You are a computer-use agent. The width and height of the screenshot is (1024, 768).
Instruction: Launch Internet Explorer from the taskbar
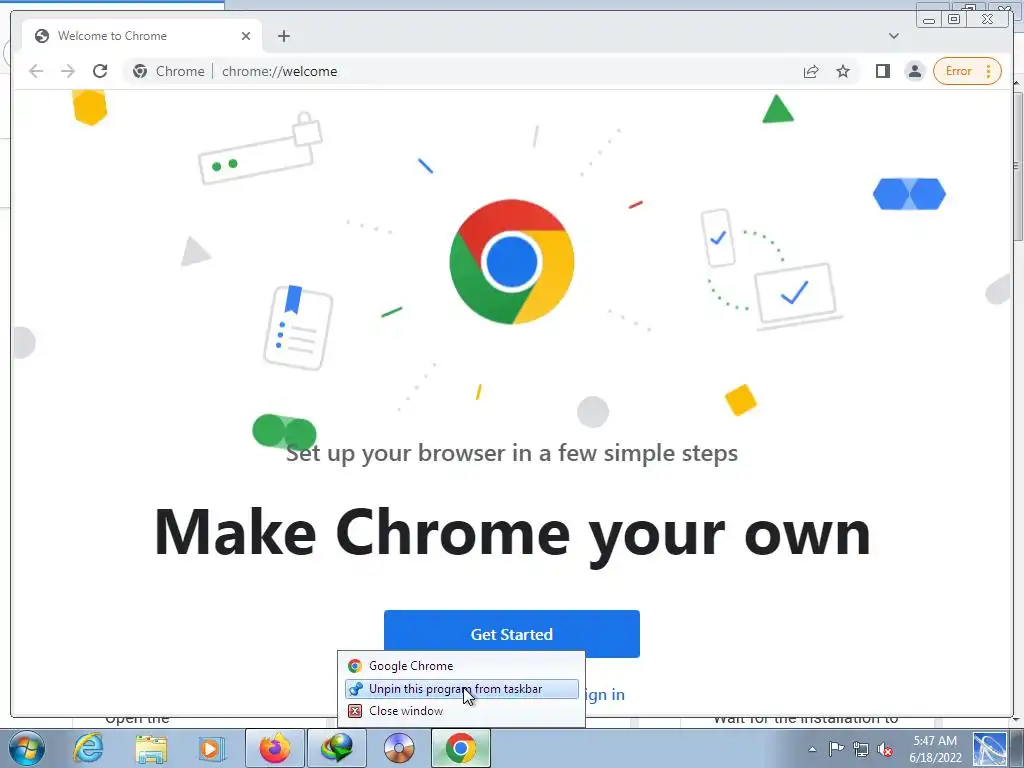coord(88,748)
